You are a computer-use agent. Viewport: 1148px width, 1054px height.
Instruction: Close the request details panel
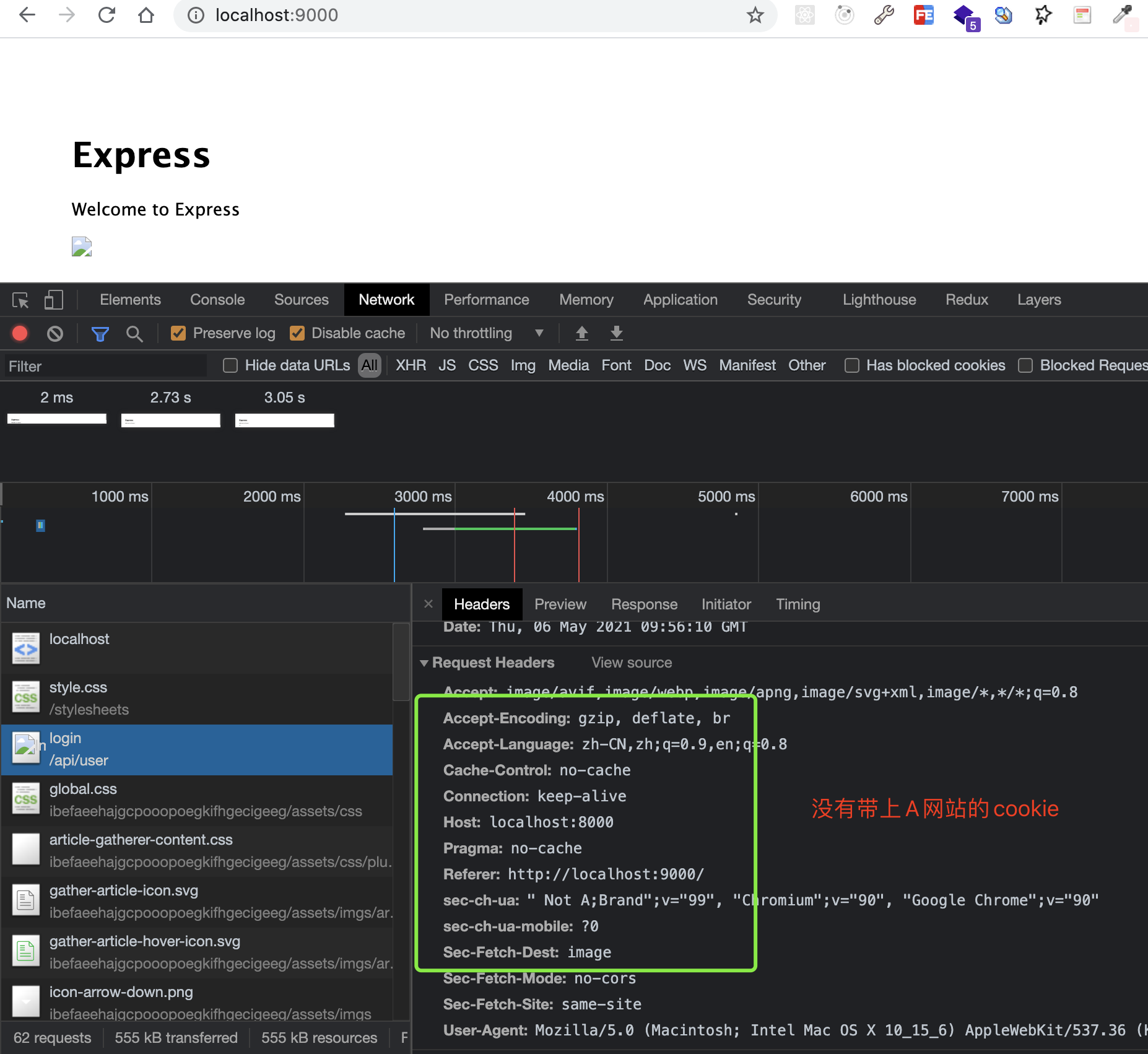click(428, 604)
